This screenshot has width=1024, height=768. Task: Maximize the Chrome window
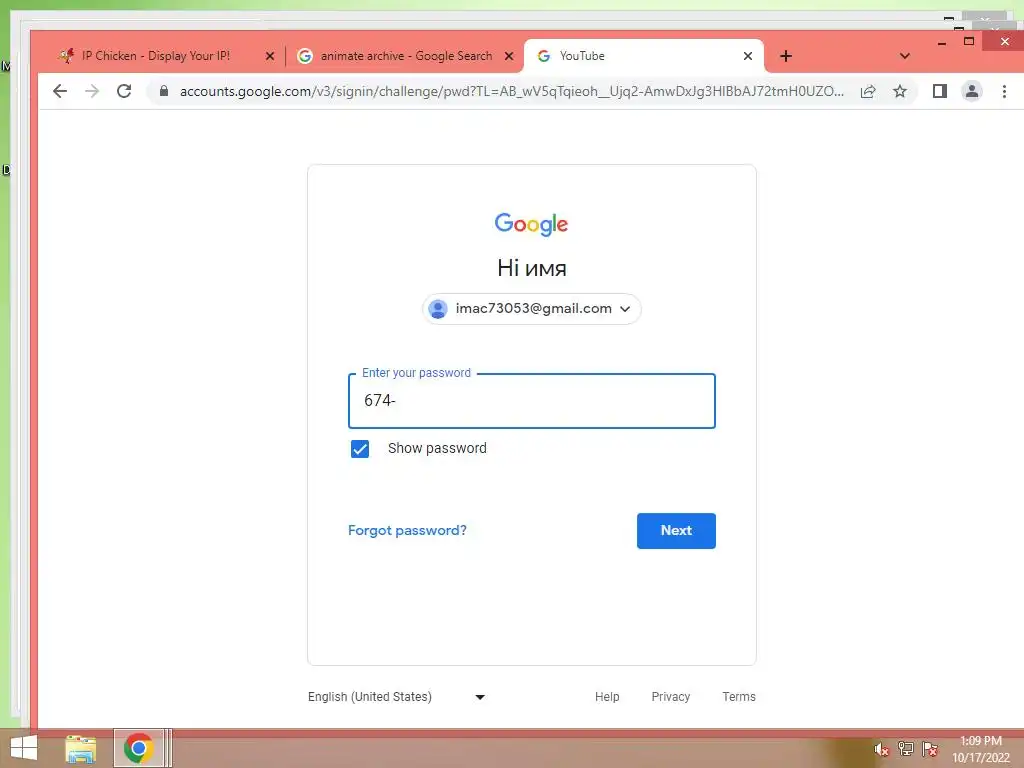[x=969, y=41]
